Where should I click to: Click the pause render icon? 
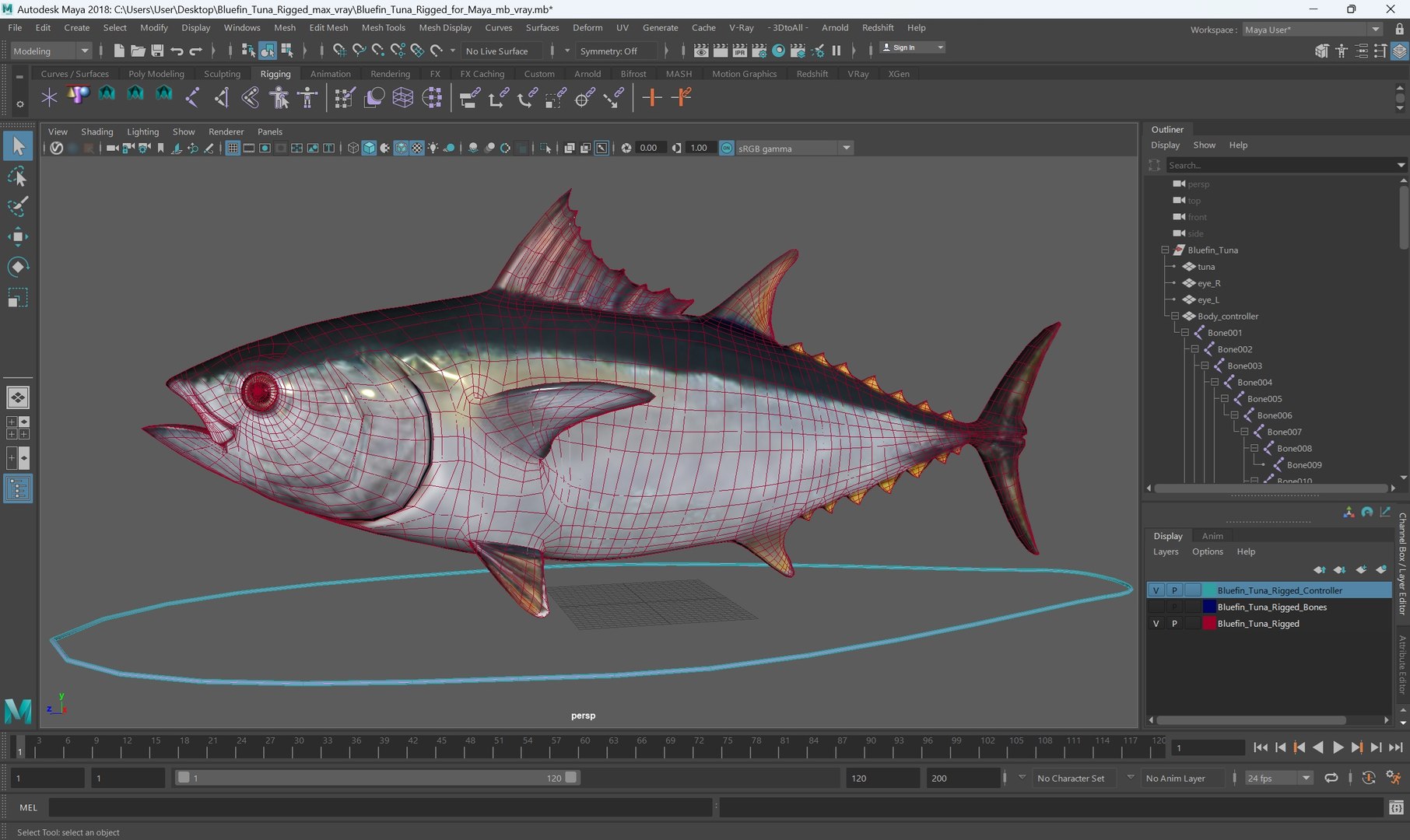(x=837, y=51)
